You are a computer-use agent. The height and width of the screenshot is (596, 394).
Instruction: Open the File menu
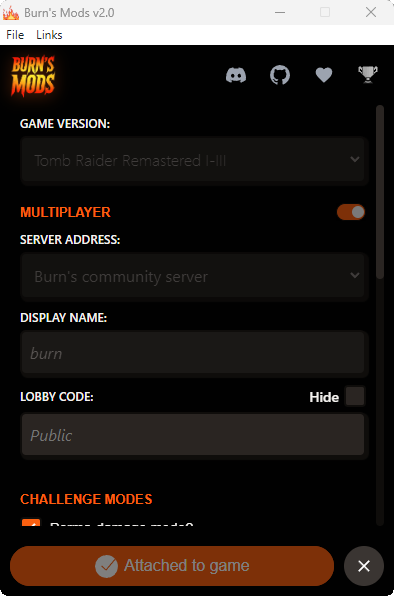click(x=15, y=35)
